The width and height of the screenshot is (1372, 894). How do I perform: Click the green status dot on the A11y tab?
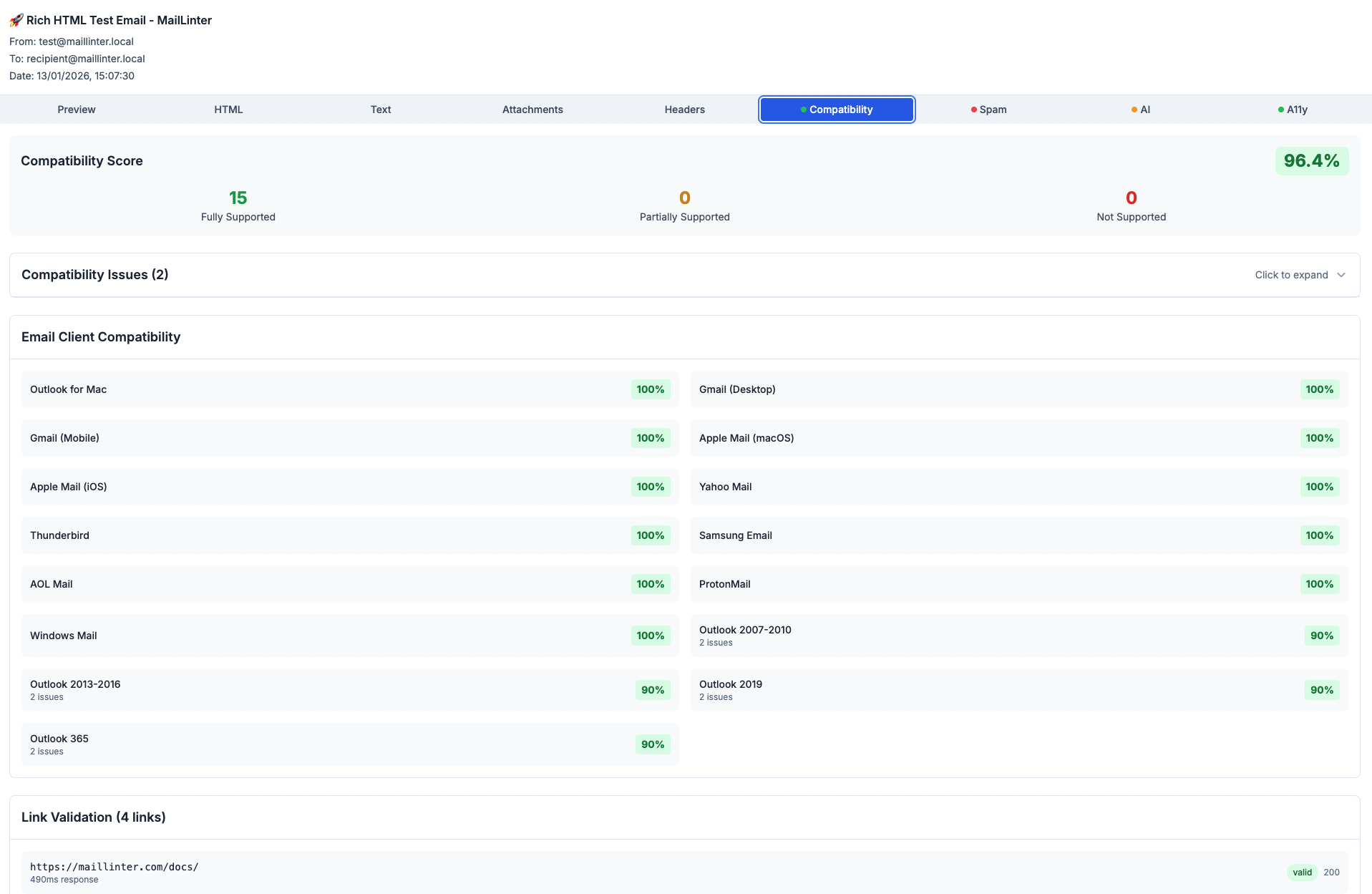(1281, 110)
